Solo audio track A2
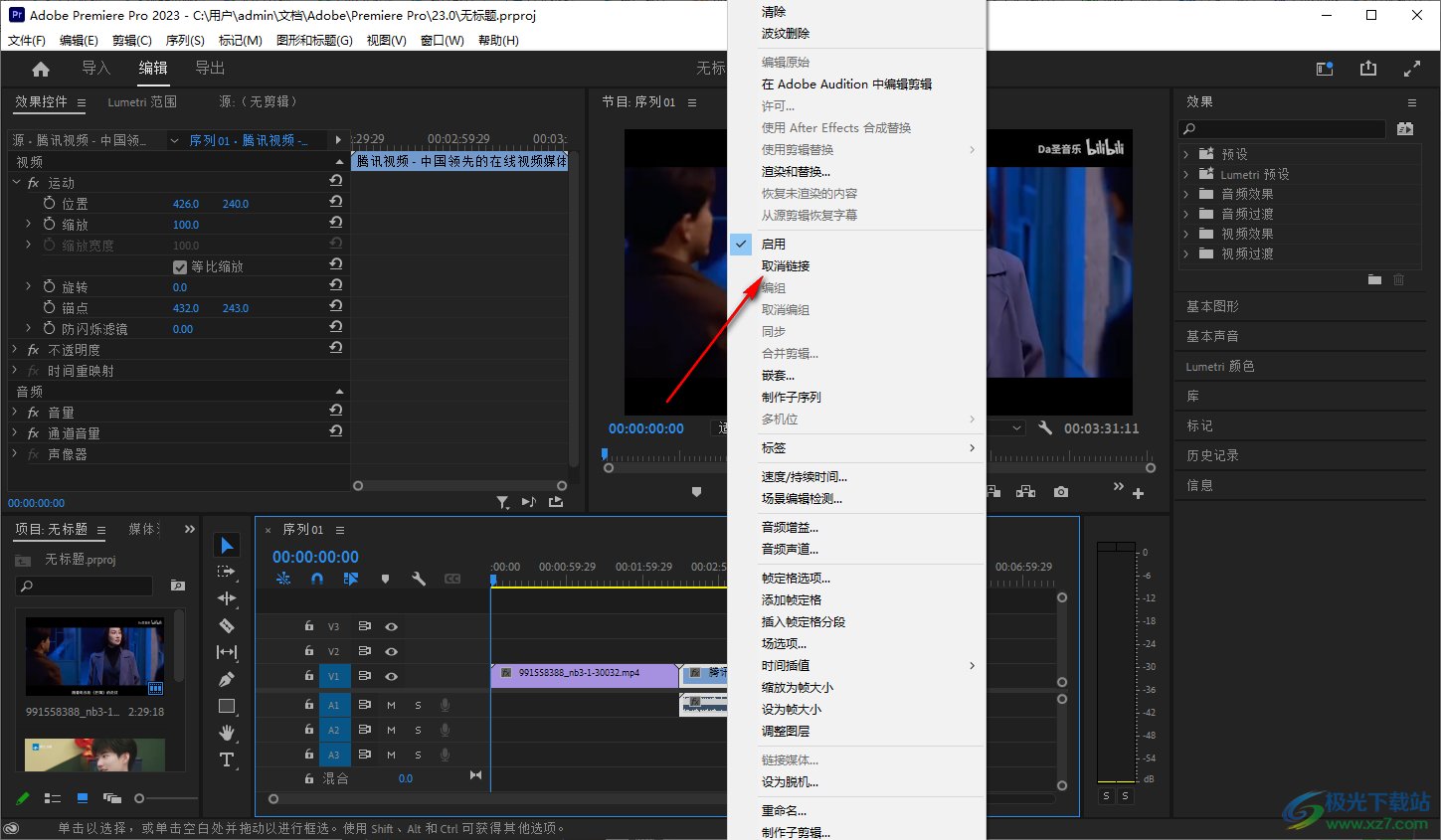 [418, 730]
